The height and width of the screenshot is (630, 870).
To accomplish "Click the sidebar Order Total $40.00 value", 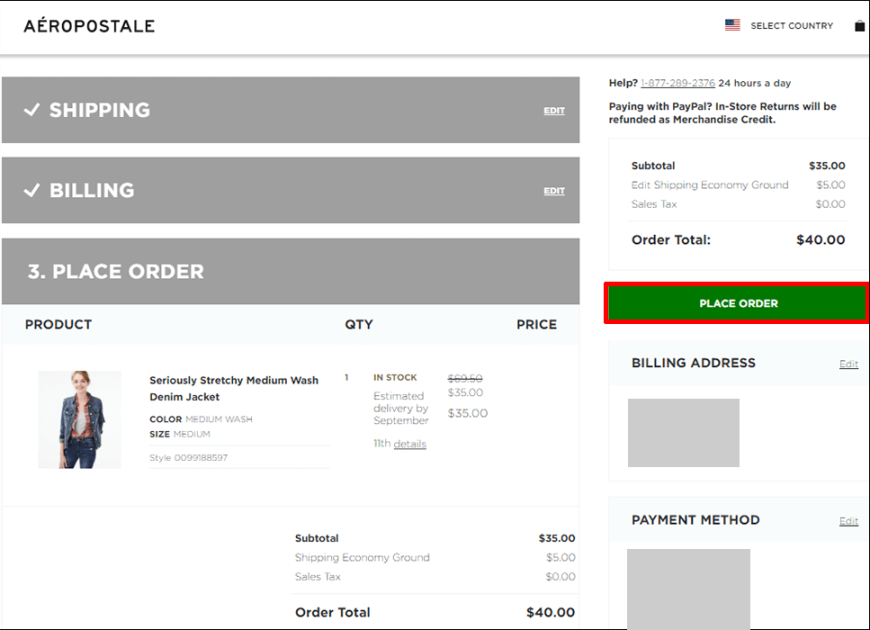I will point(820,240).
